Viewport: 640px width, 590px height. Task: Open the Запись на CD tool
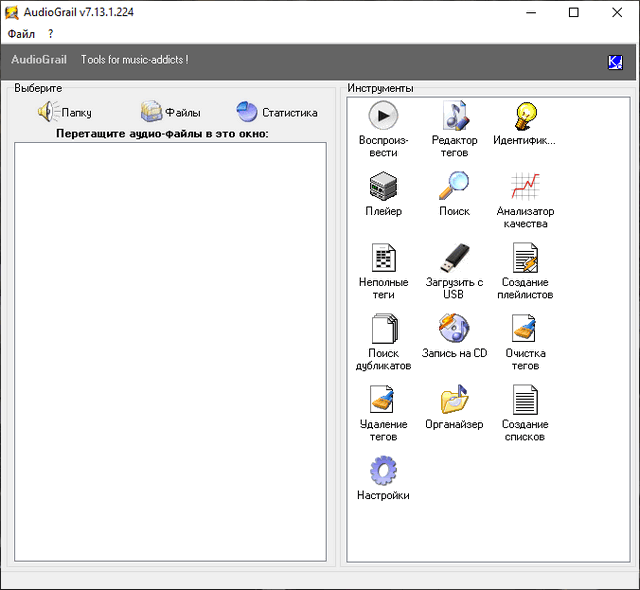click(454, 328)
